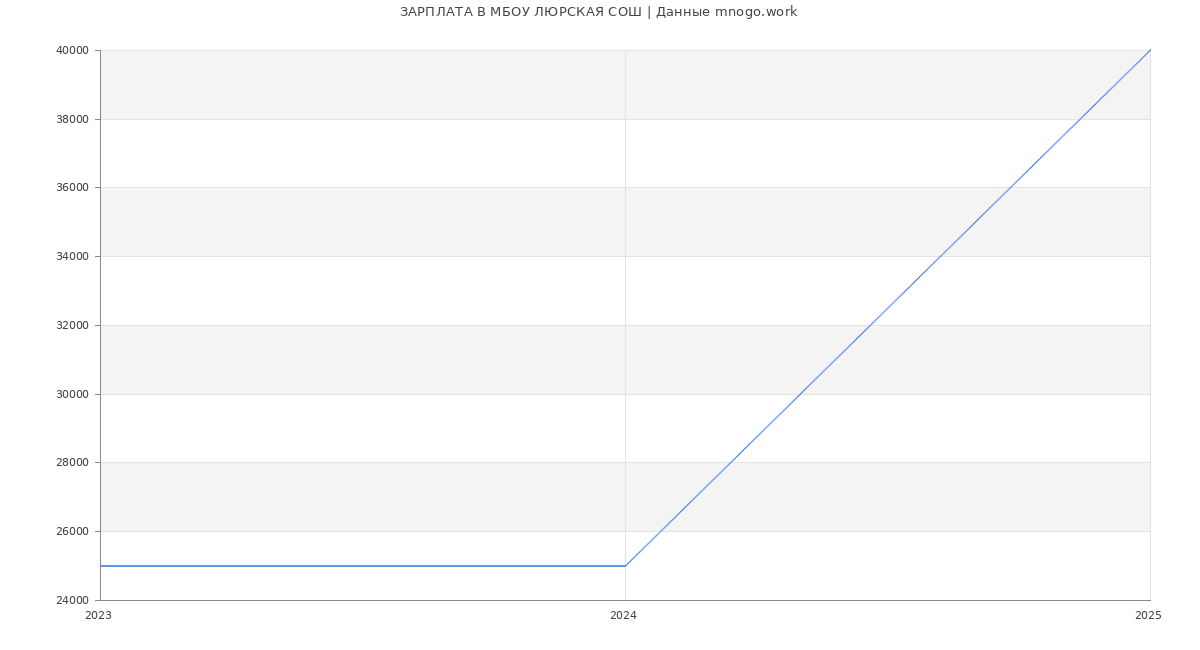This screenshot has width=1200, height=650.
Task: Click the middle of the rising line segment
Action: [x=887, y=308]
